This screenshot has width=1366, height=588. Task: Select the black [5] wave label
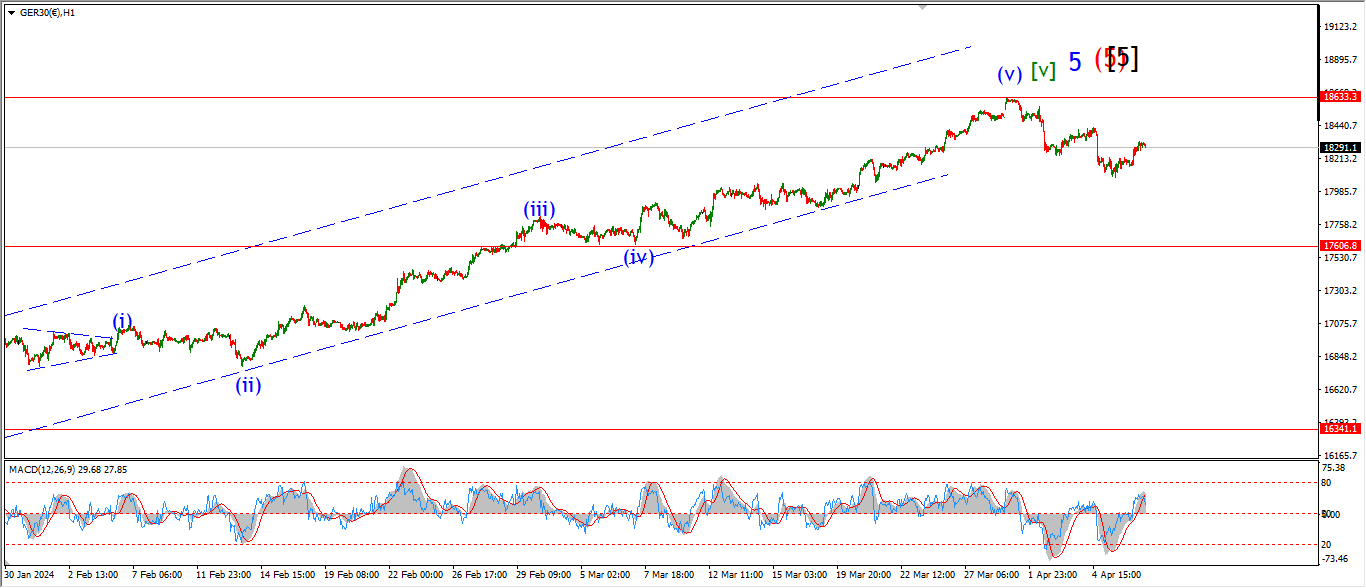click(1124, 58)
